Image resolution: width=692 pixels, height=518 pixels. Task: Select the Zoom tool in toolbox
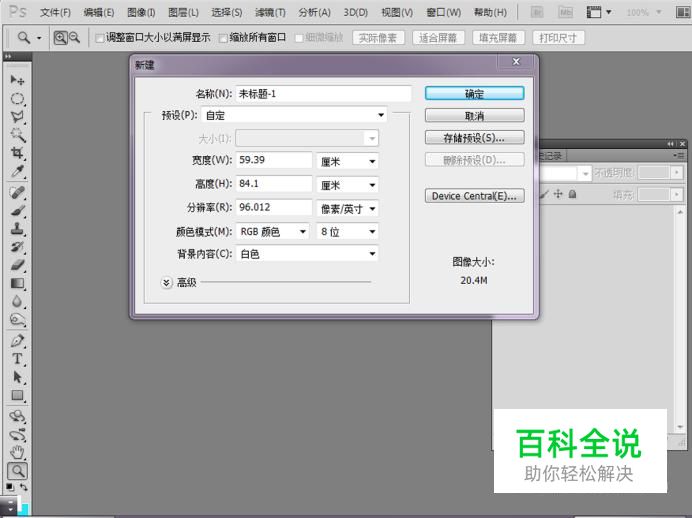tap(17, 471)
